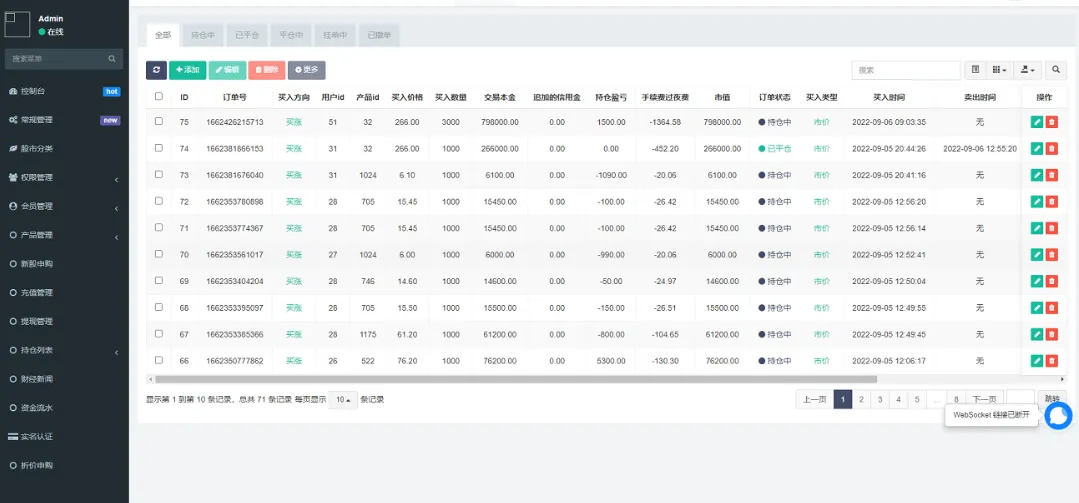
Task: Click the red delete icon for order 66
Action: click(1051, 360)
